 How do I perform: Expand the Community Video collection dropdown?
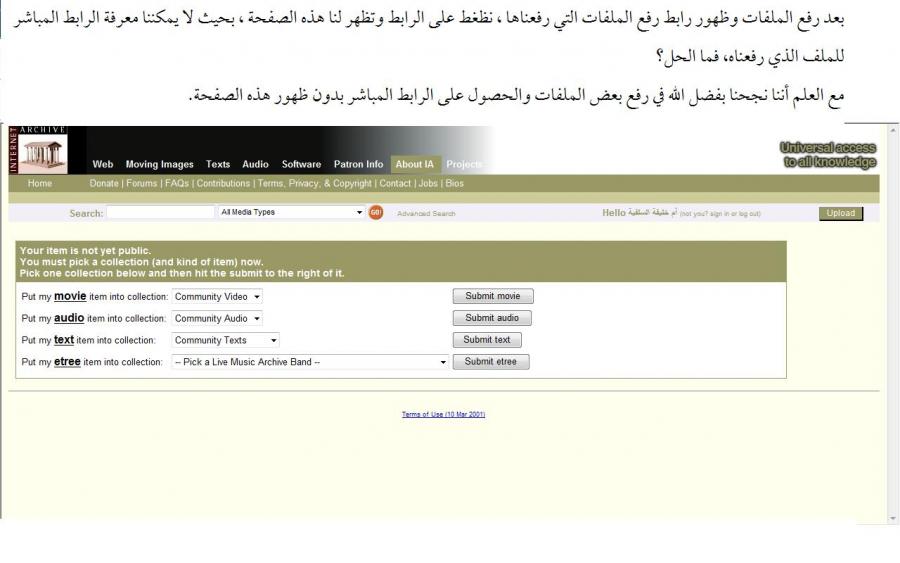[217, 297]
